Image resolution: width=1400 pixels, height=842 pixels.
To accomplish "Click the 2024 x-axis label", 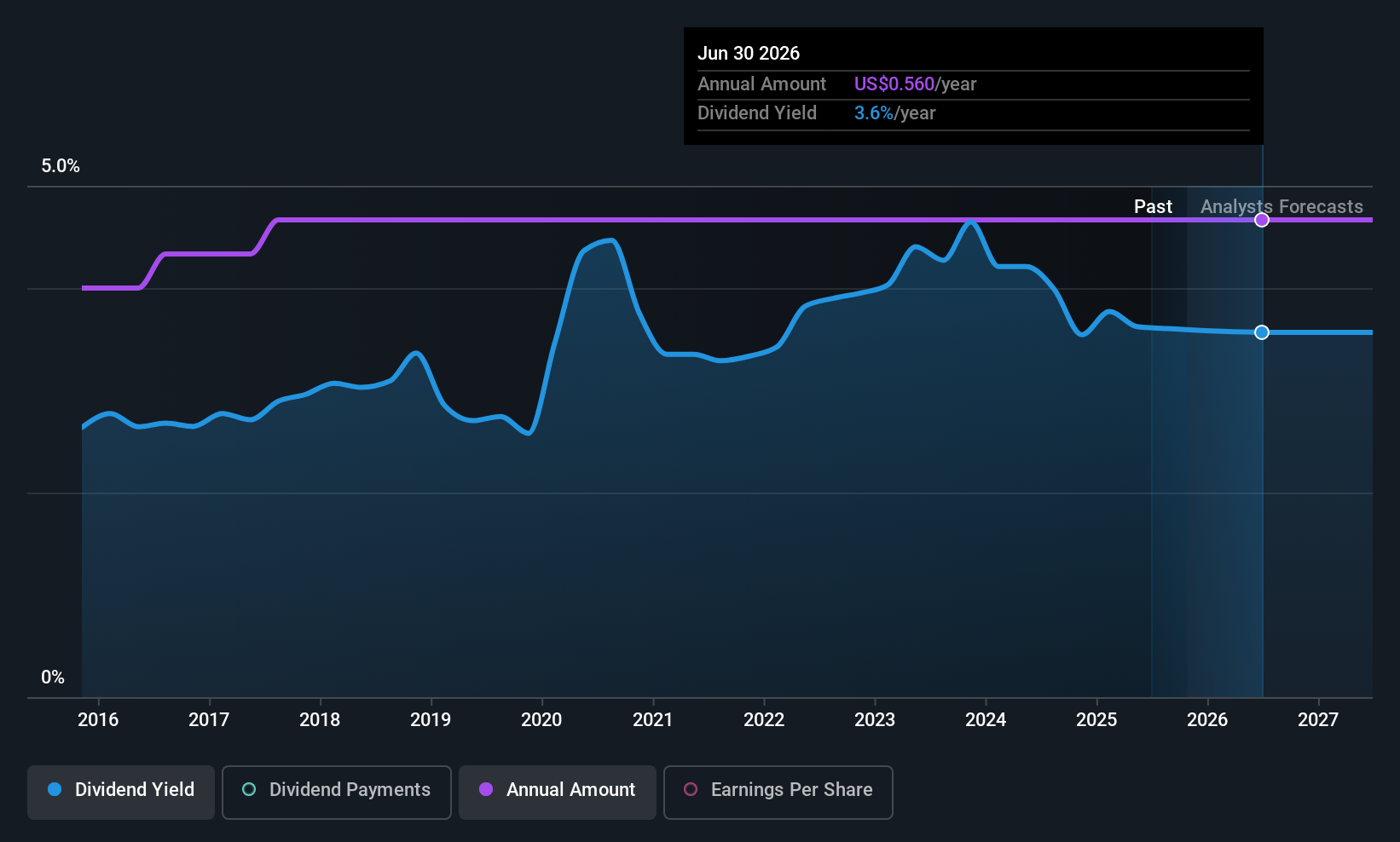I will [986, 720].
